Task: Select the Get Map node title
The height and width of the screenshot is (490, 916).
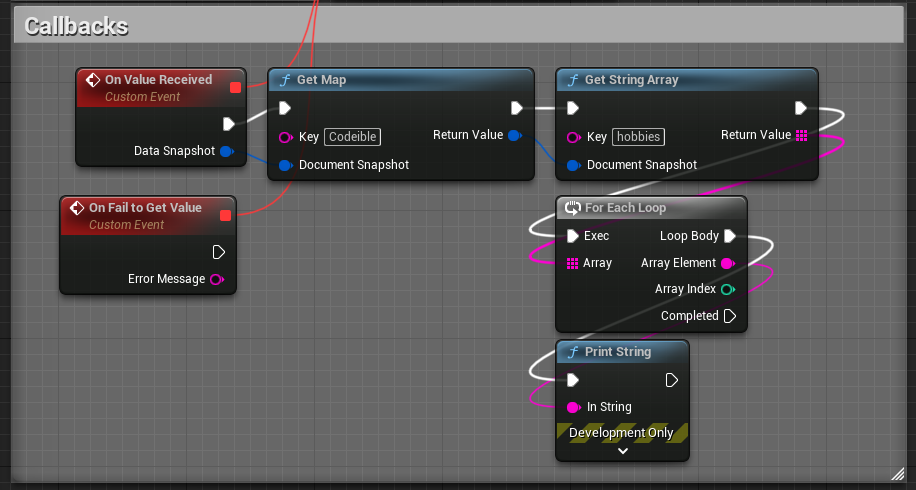Action: pos(321,80)
